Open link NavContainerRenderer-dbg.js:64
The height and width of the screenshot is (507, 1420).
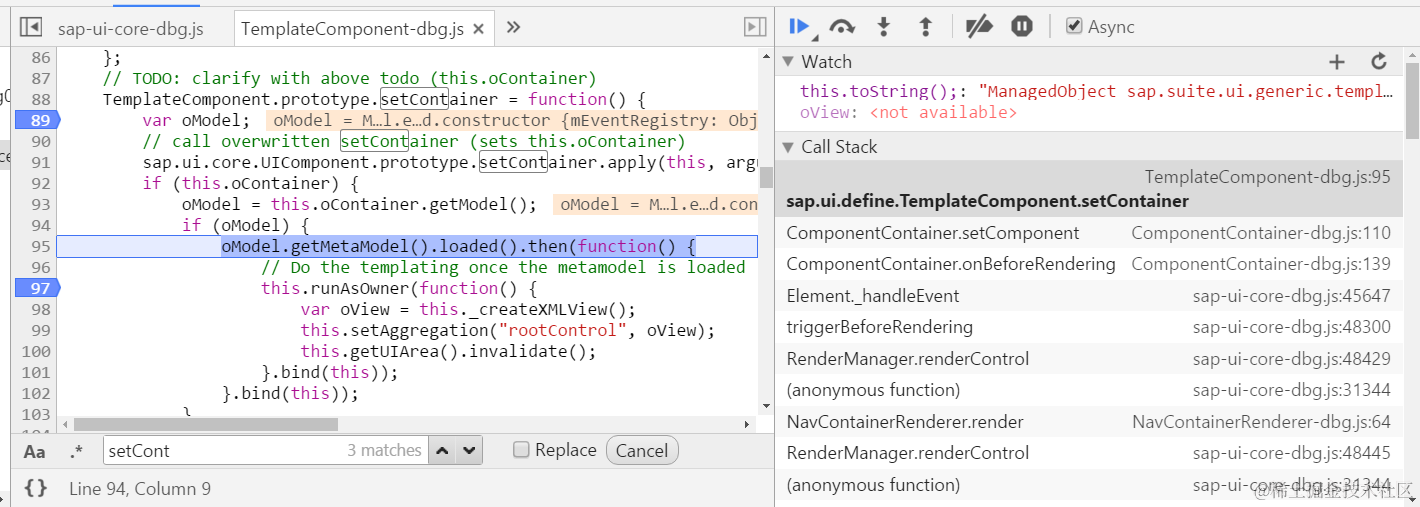(1261, 421)
